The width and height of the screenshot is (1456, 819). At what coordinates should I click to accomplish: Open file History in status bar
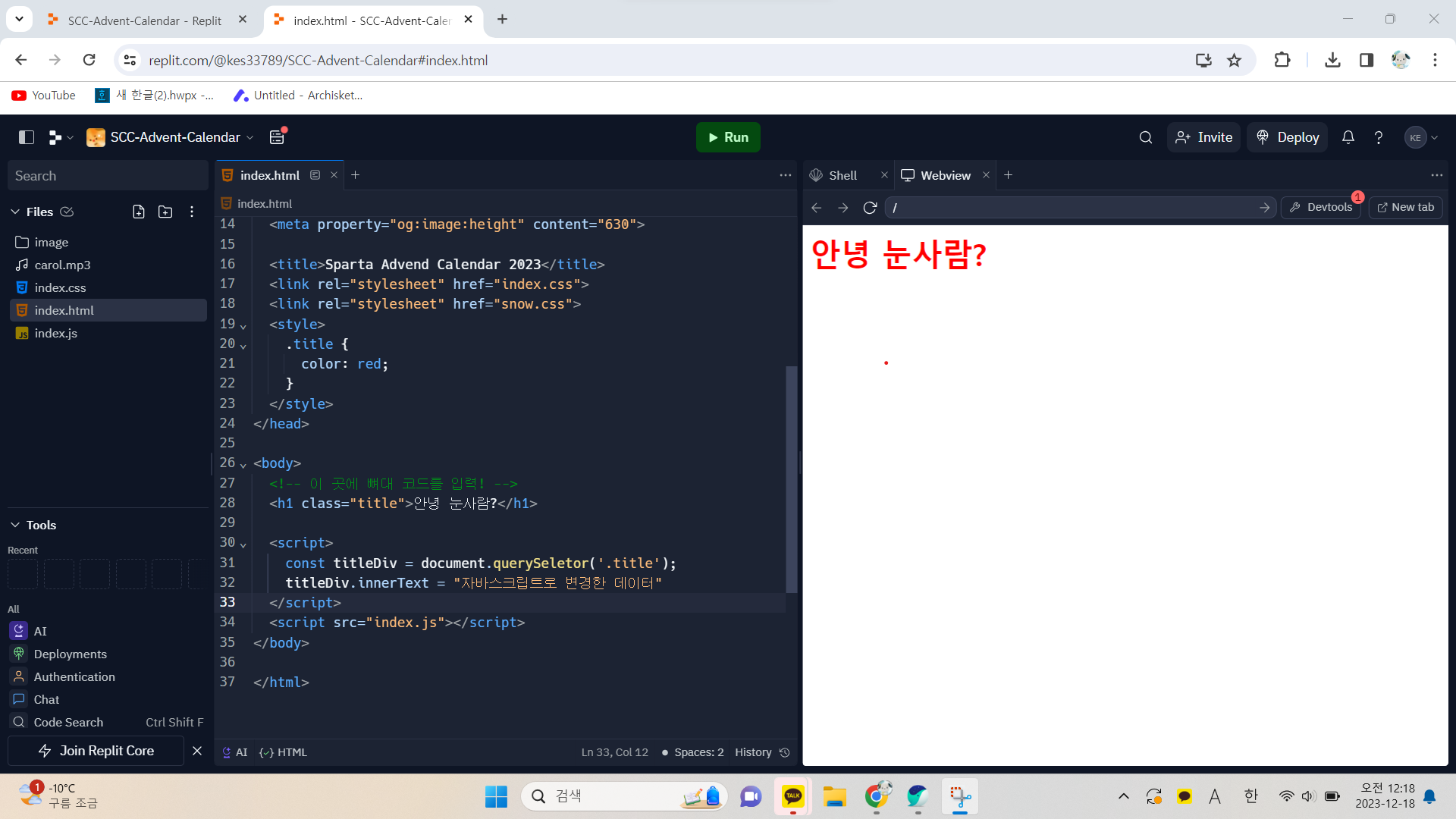(762, 752)
